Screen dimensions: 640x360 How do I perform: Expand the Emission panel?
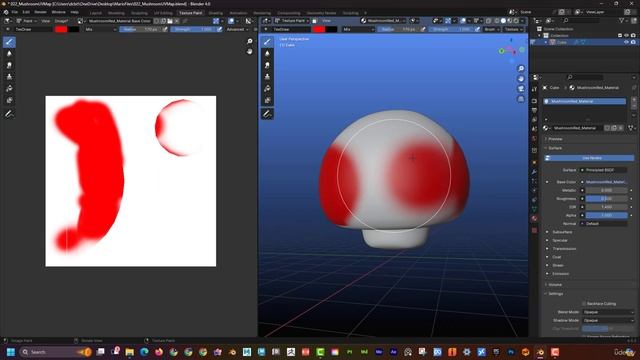[x=560, y=274]
